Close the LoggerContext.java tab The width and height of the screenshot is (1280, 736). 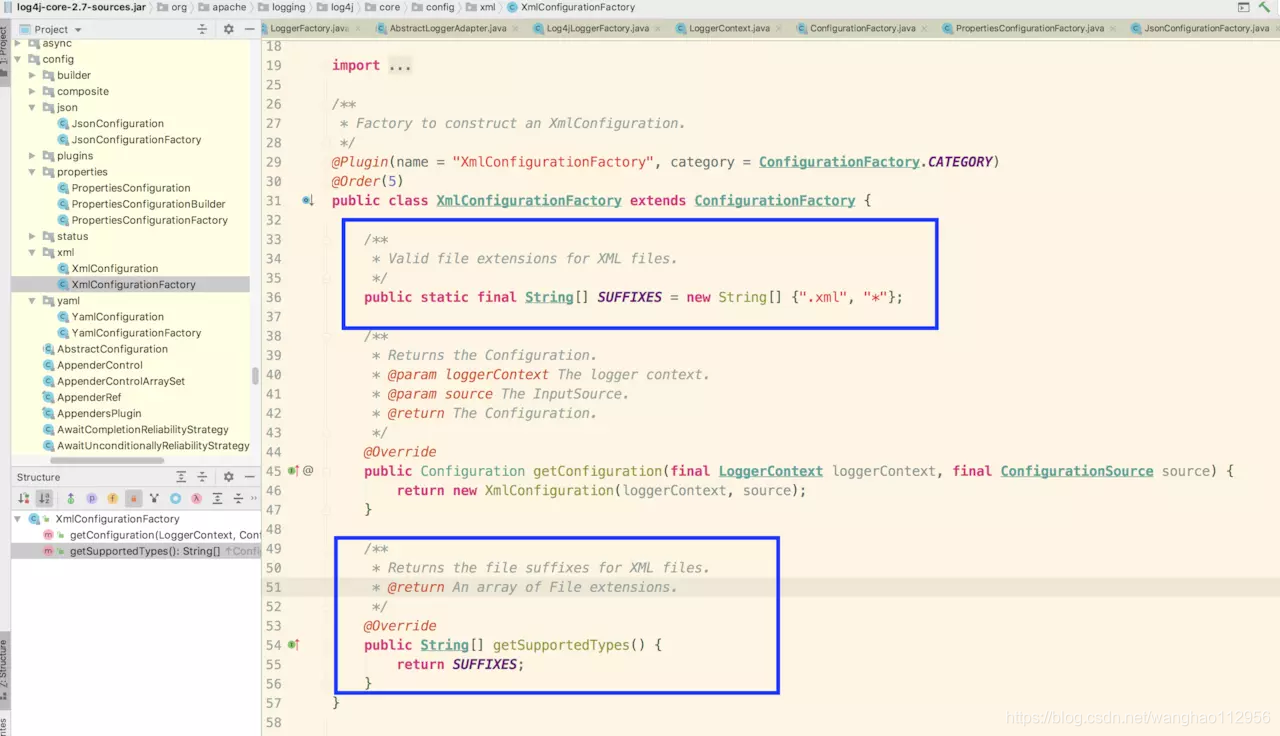778,28
